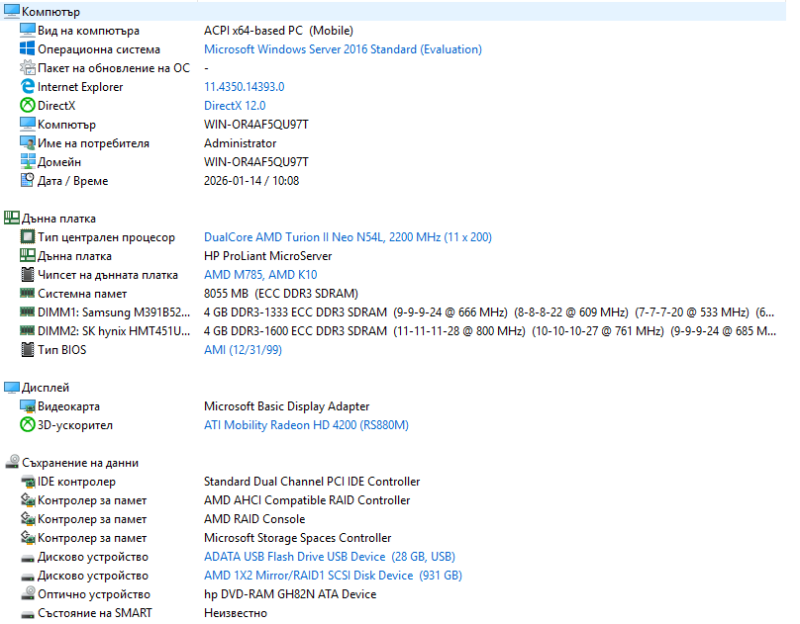Open the DualCore AMD Turion II Neo link
The width and height of the screenshot is (800, 624).
click(x=347, y=238)
